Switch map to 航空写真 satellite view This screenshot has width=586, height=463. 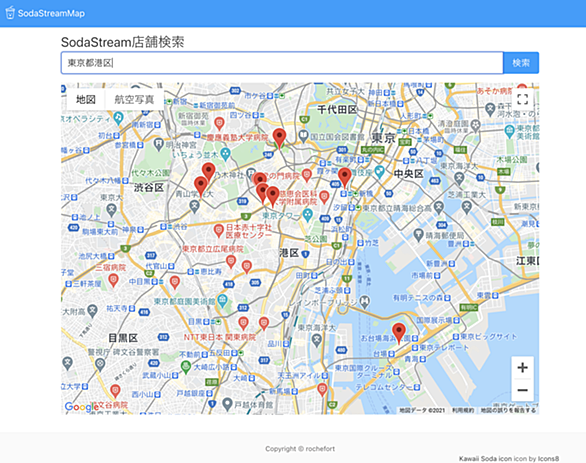pyautogui.click(x=134, y=99)
